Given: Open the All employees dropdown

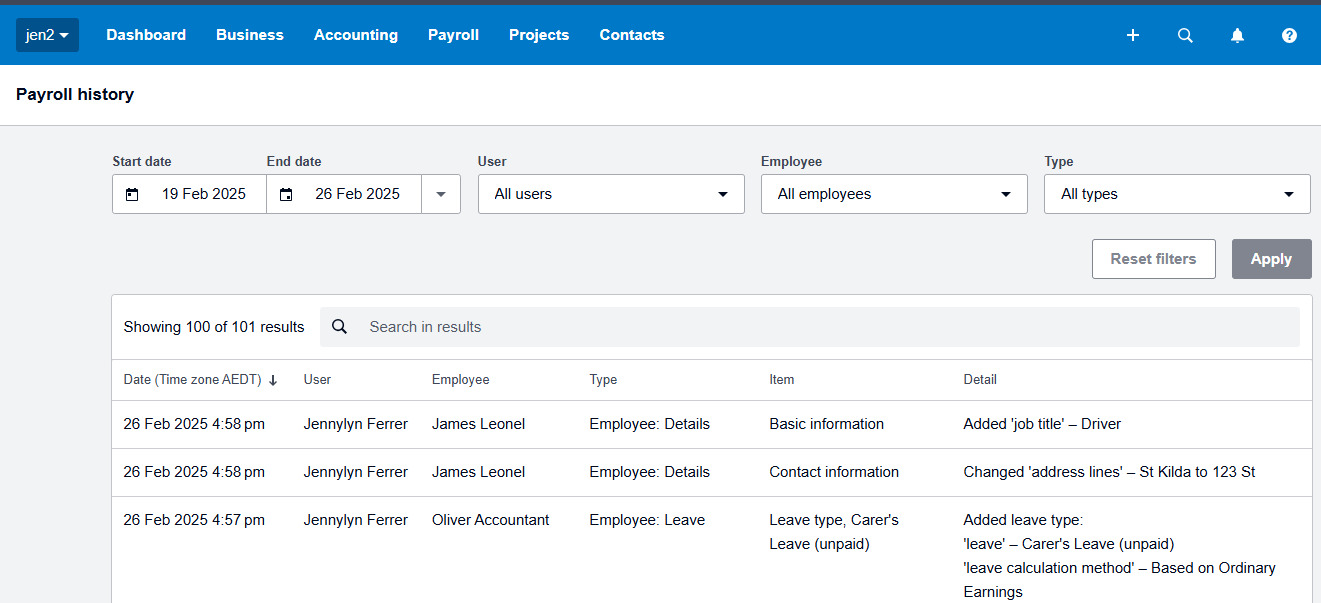Looking at the screenshot, I should pyautogui.click(x=894, y=194).
